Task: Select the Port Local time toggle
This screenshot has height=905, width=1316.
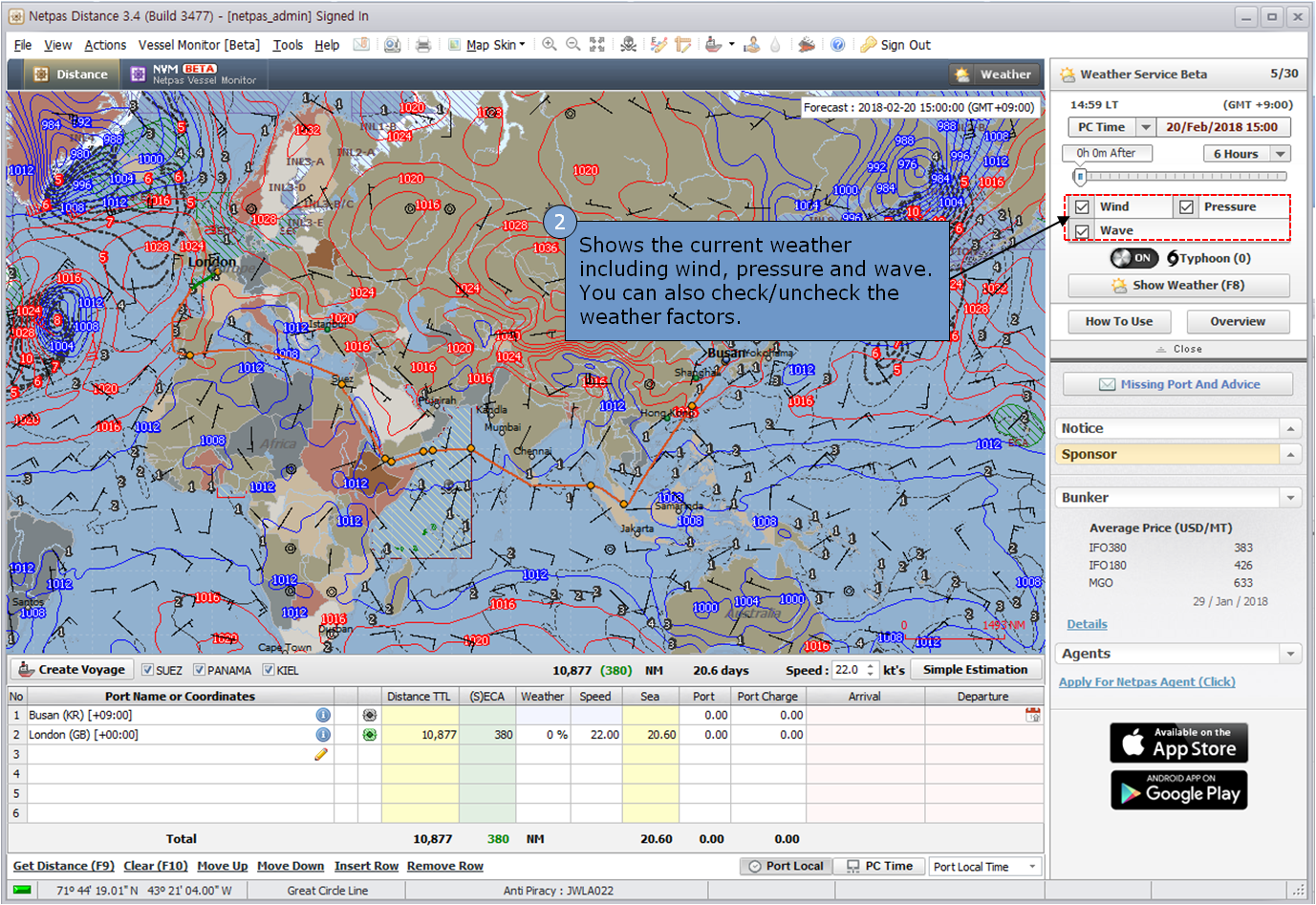Action: pos(786,866)
